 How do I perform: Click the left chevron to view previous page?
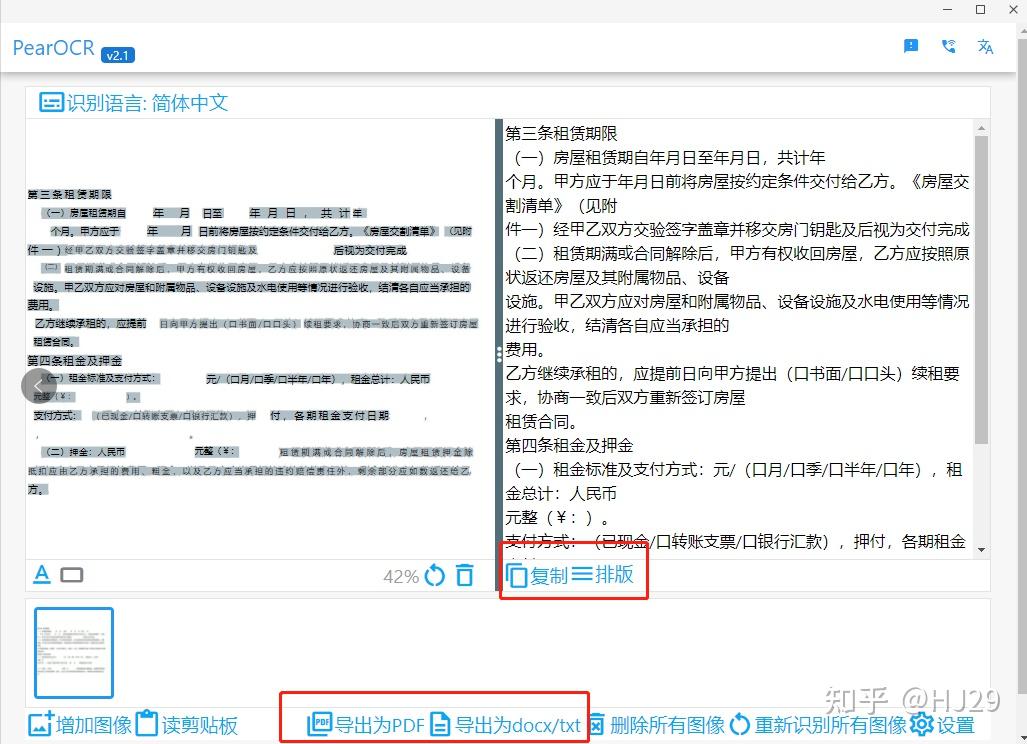click(38, 386)
